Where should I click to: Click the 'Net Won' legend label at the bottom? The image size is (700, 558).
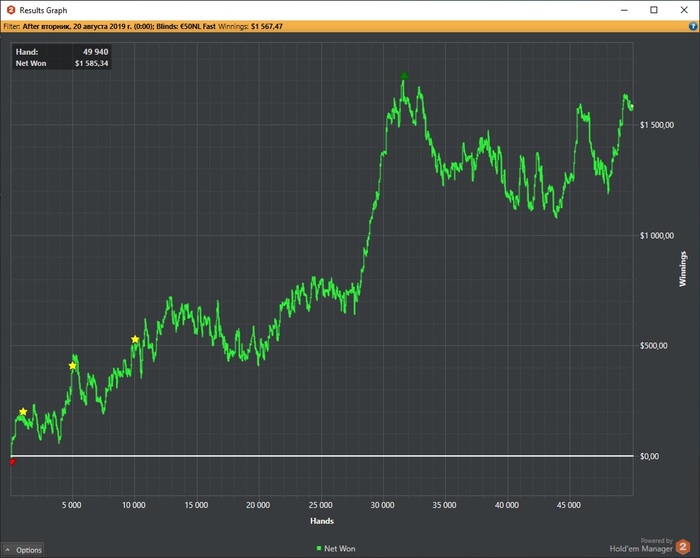click(340, 549)
